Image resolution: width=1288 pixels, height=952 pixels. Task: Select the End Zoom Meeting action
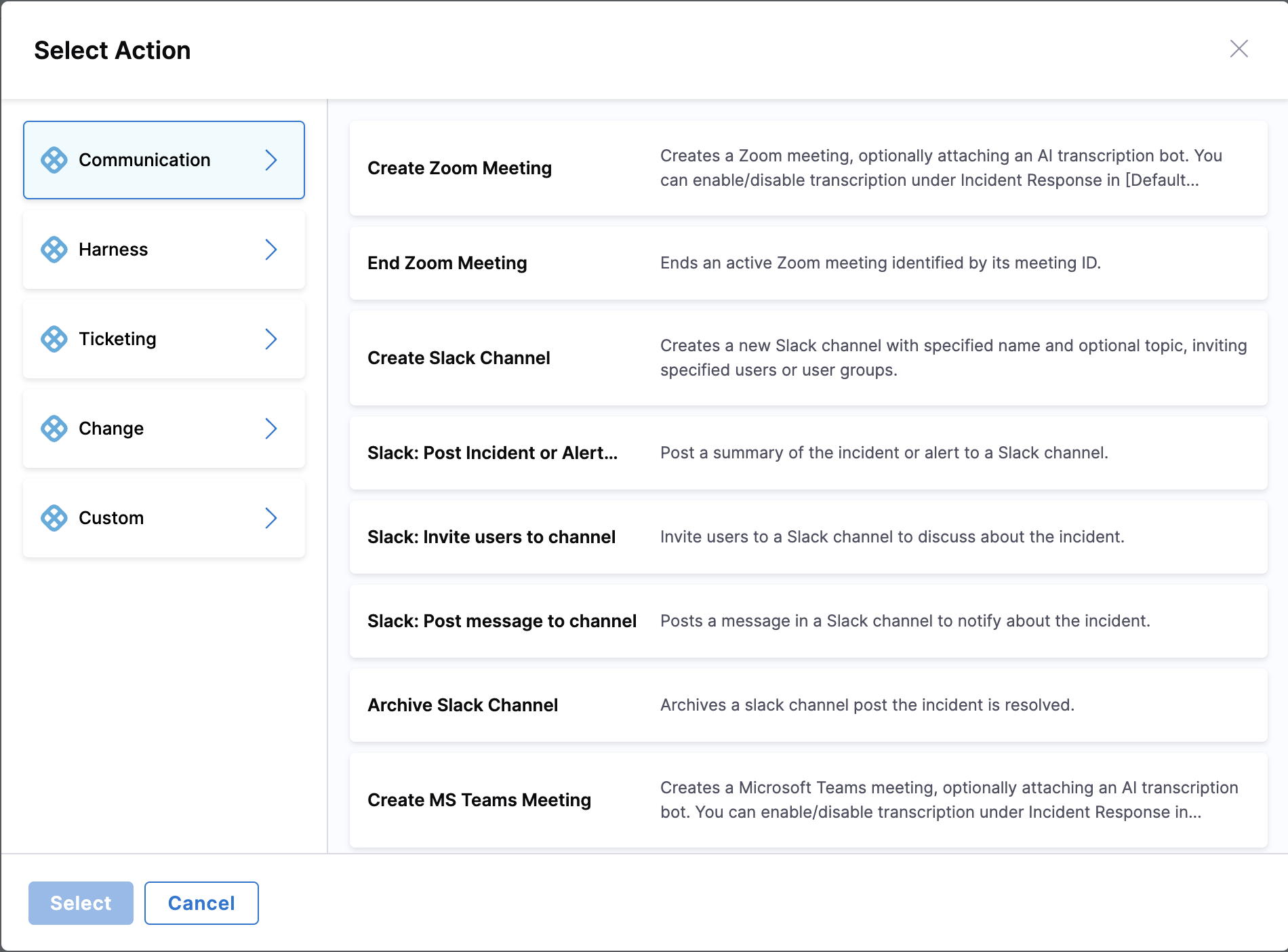pyautogui.click(x=810, y=263)
